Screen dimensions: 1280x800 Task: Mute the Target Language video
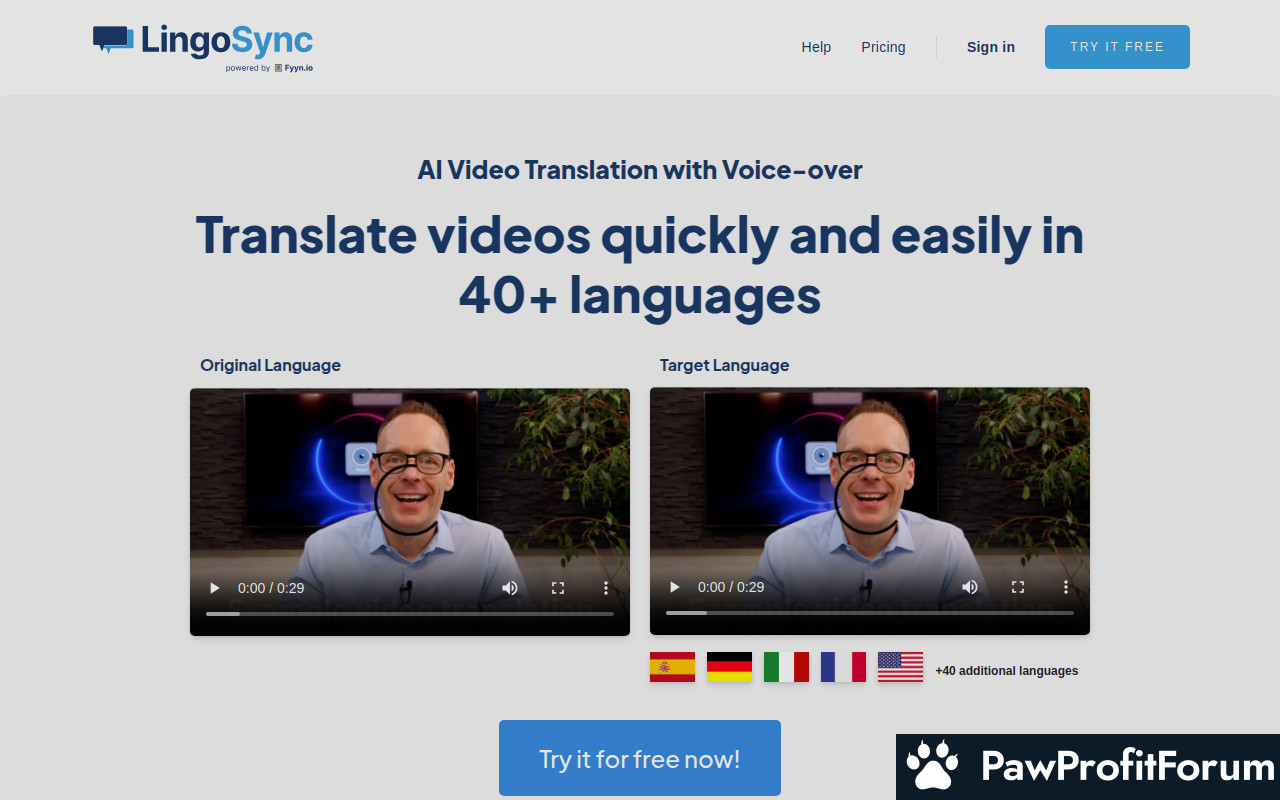(x=970, y=587)
